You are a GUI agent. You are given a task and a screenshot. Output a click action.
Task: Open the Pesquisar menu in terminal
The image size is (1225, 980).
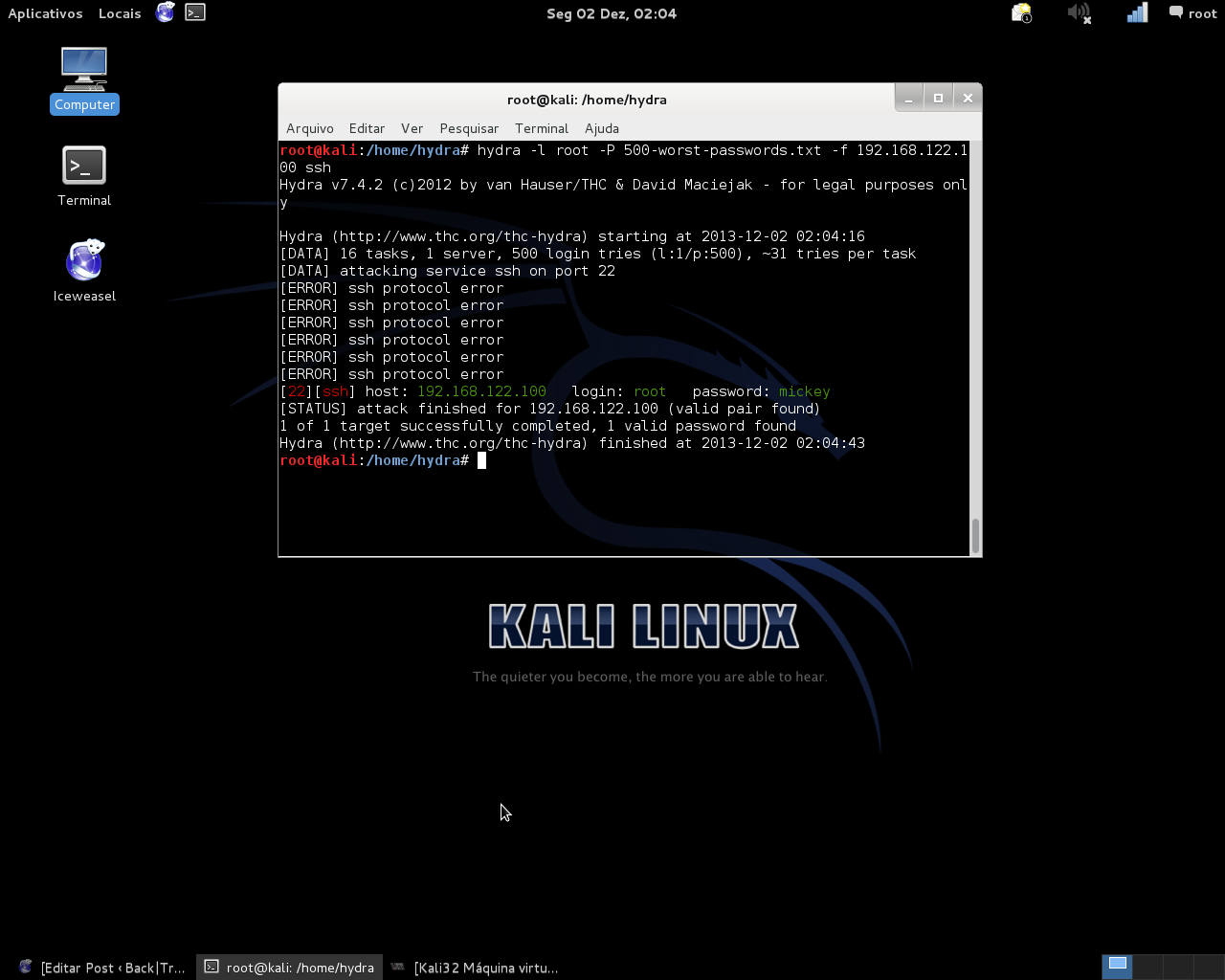[469, 128]
